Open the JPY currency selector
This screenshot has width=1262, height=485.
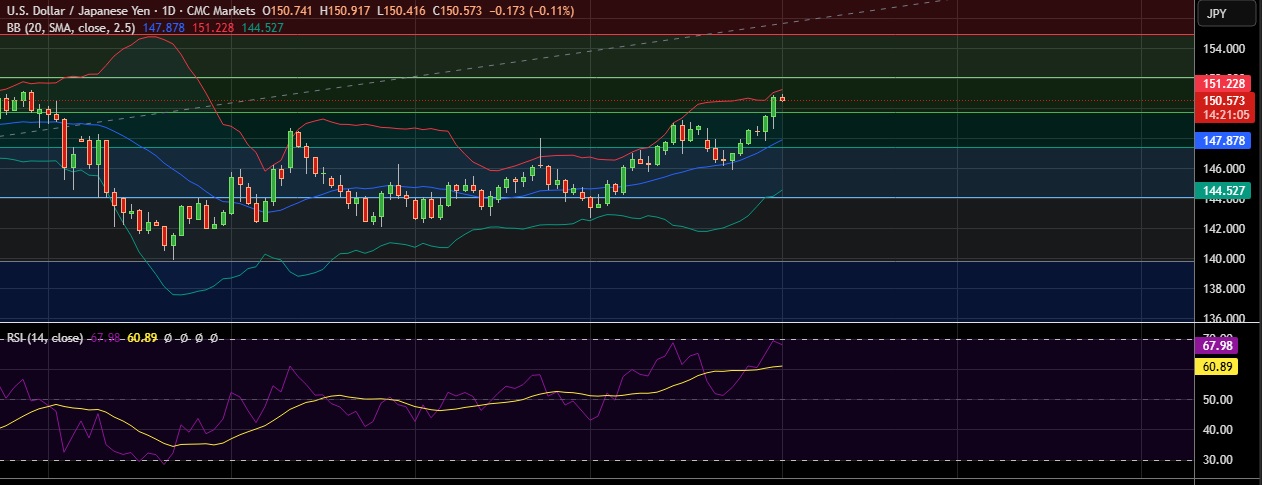point(1227,13)
